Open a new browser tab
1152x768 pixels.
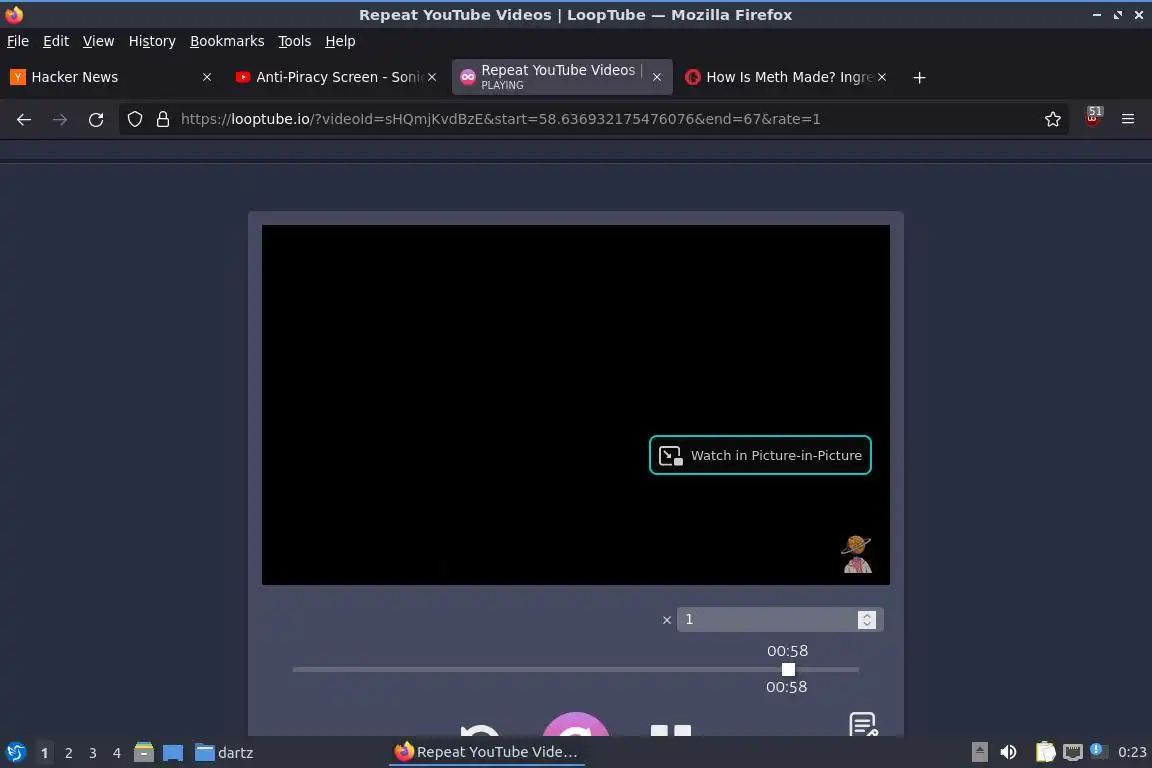click(x=919, y=77)
